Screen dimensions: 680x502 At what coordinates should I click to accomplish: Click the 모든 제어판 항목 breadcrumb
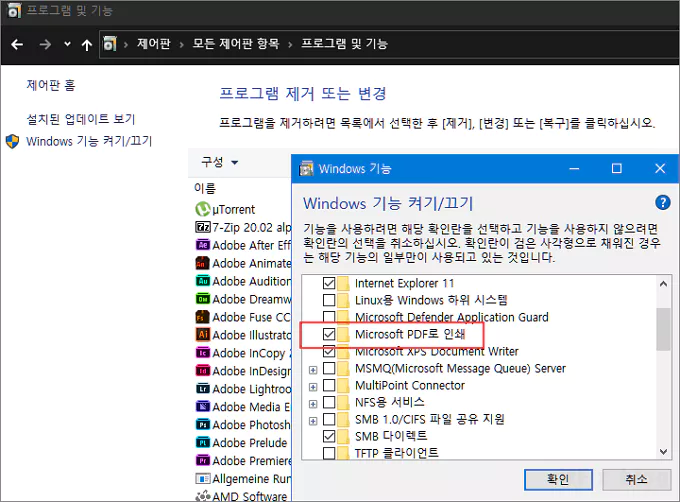pyautogui.click(x=236, y=44)
